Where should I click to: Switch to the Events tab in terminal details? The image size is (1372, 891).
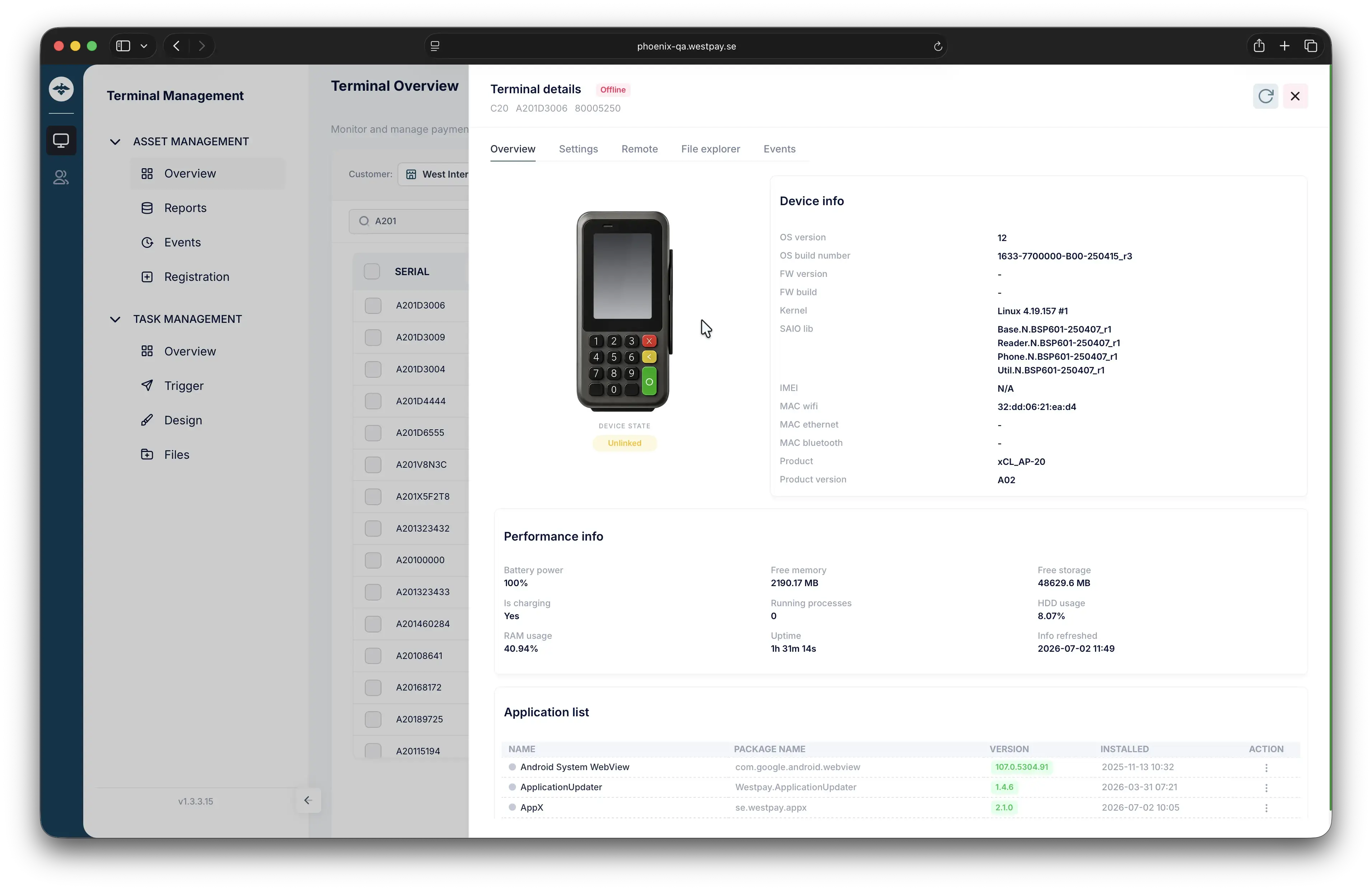pos(779,149)
